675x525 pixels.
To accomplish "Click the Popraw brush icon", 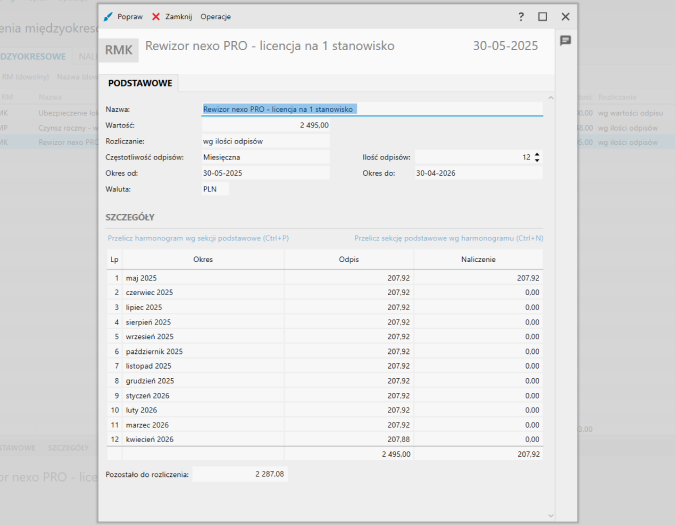I will coord(108,17).
